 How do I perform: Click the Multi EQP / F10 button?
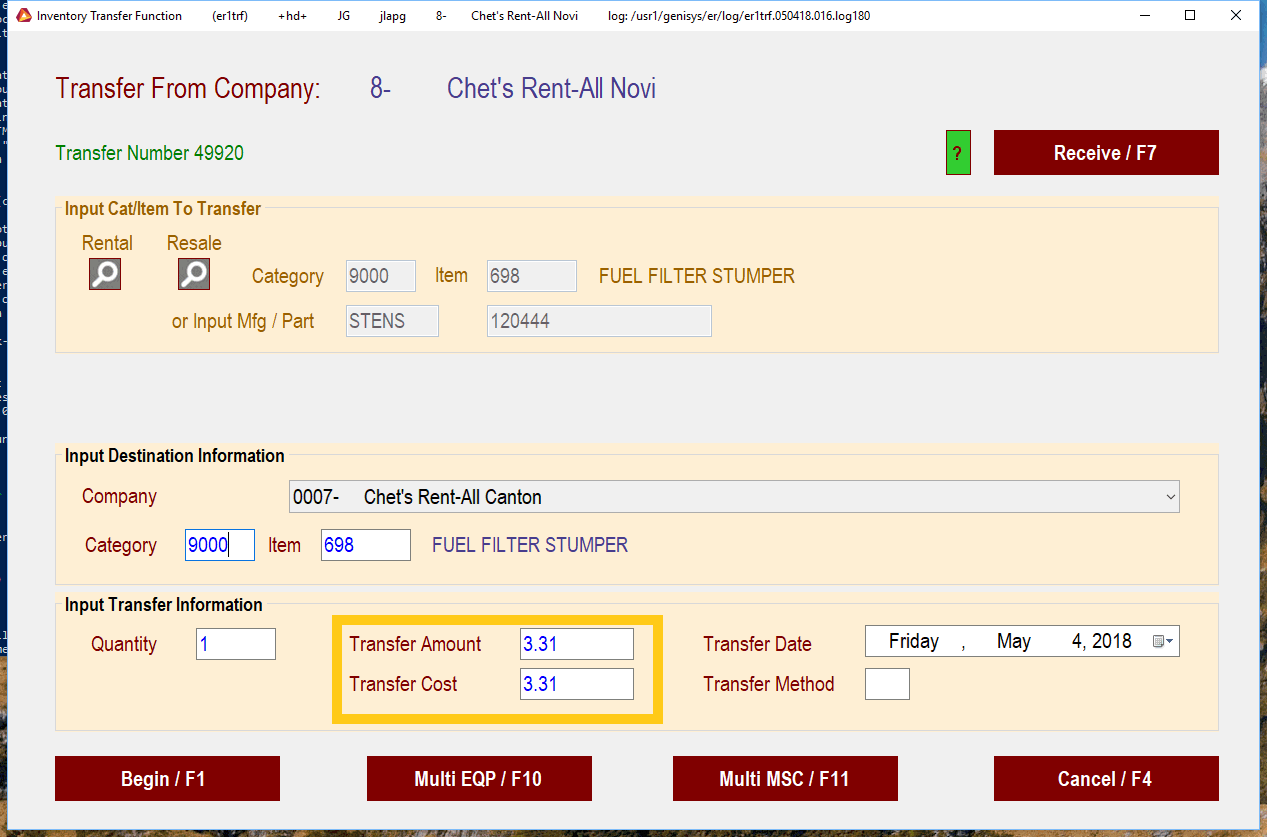click(x=479, y=778)
